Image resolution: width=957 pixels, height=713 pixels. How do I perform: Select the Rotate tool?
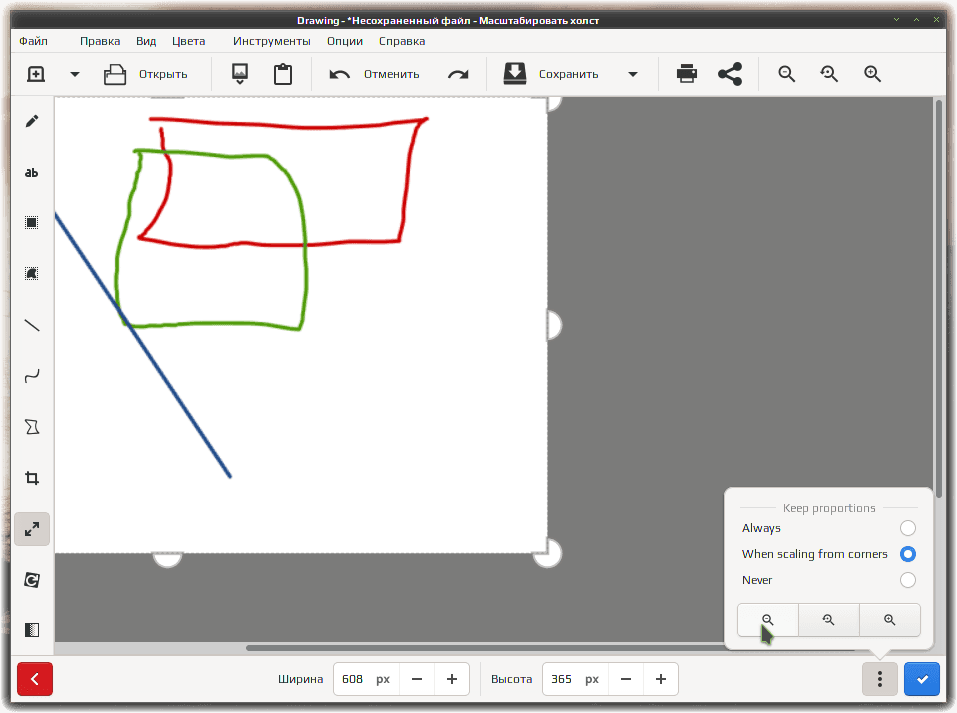[x=32, y=580]
